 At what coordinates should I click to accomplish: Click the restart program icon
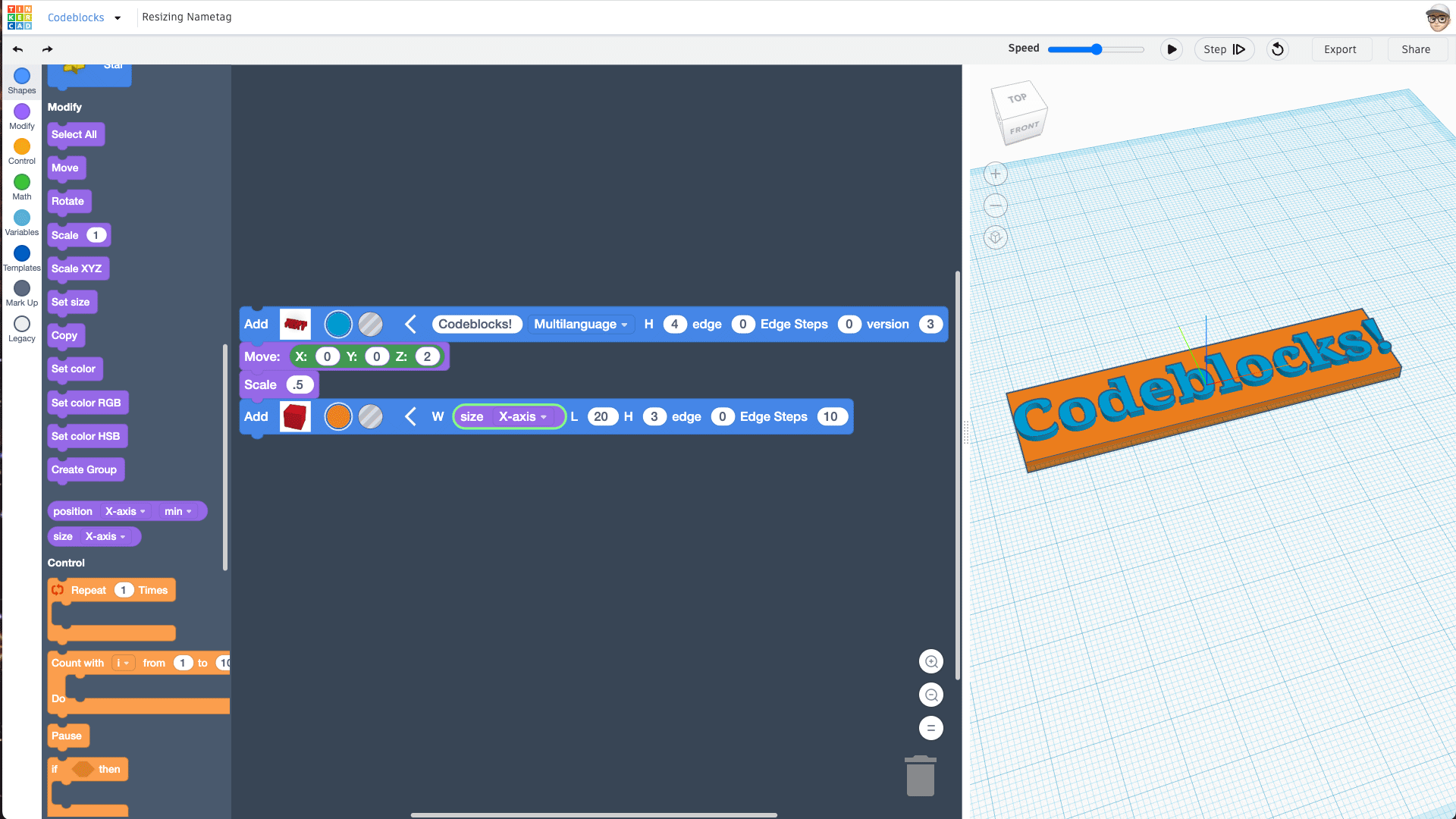[x=1277, y=49]
